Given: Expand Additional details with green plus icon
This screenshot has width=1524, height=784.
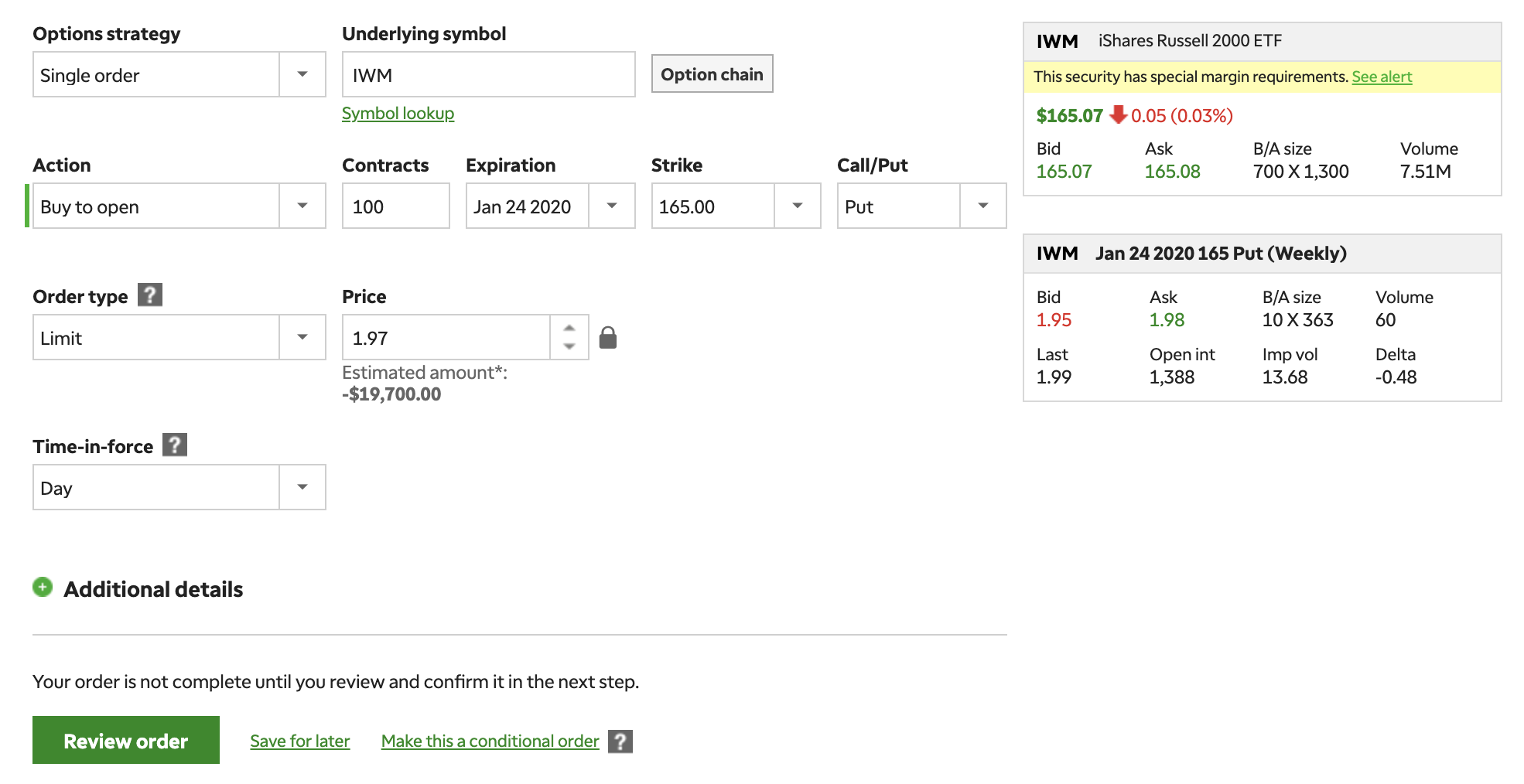Looking at the screenshot, I should (x=43, y=588).
